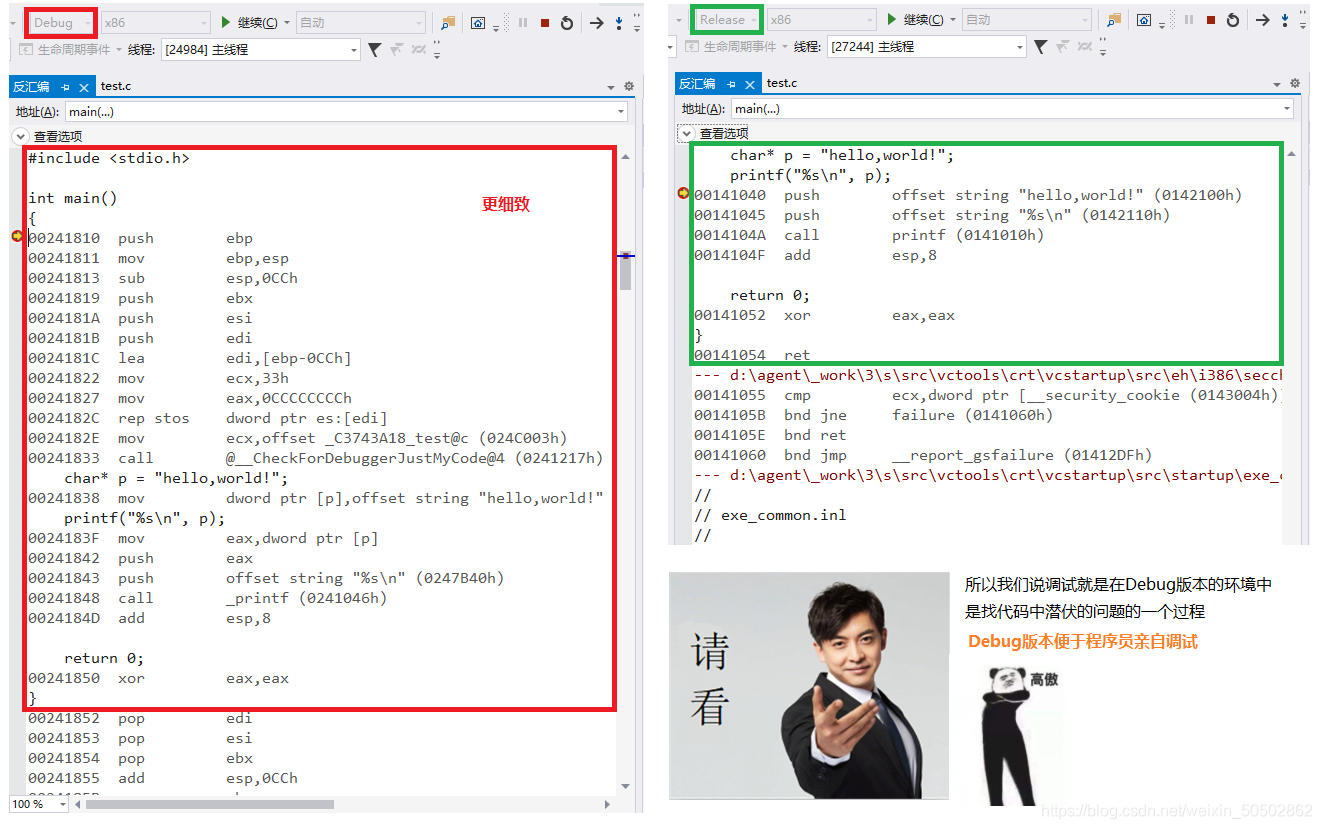Click Step Into icon in Debug window
Viewport: 1322px width, 829px height.
coord(620,23)
